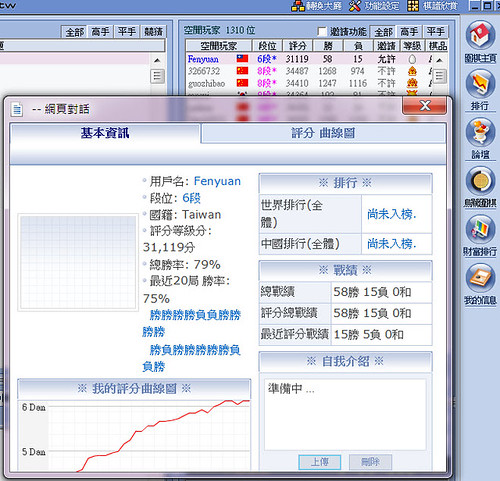
Task: Click 58勝 15負 0和 in 總戰績 row
Action: [372, 292]
